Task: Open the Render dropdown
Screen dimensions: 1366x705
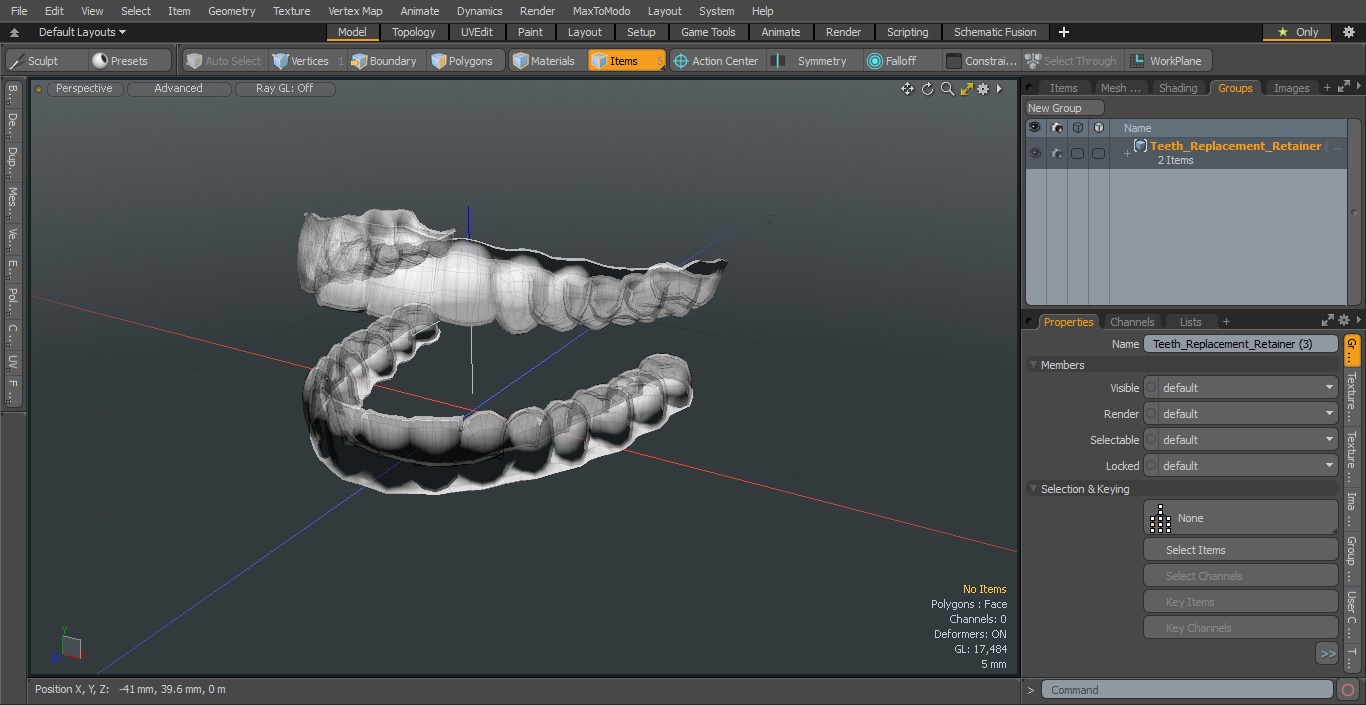Action: [1241, 414]
